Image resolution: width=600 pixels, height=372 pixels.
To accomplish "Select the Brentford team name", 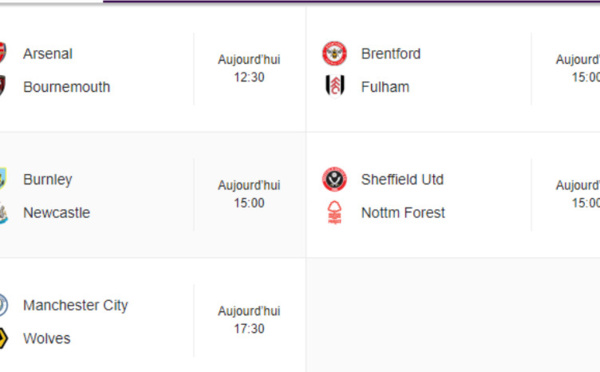I will click(x=391, y=54).
